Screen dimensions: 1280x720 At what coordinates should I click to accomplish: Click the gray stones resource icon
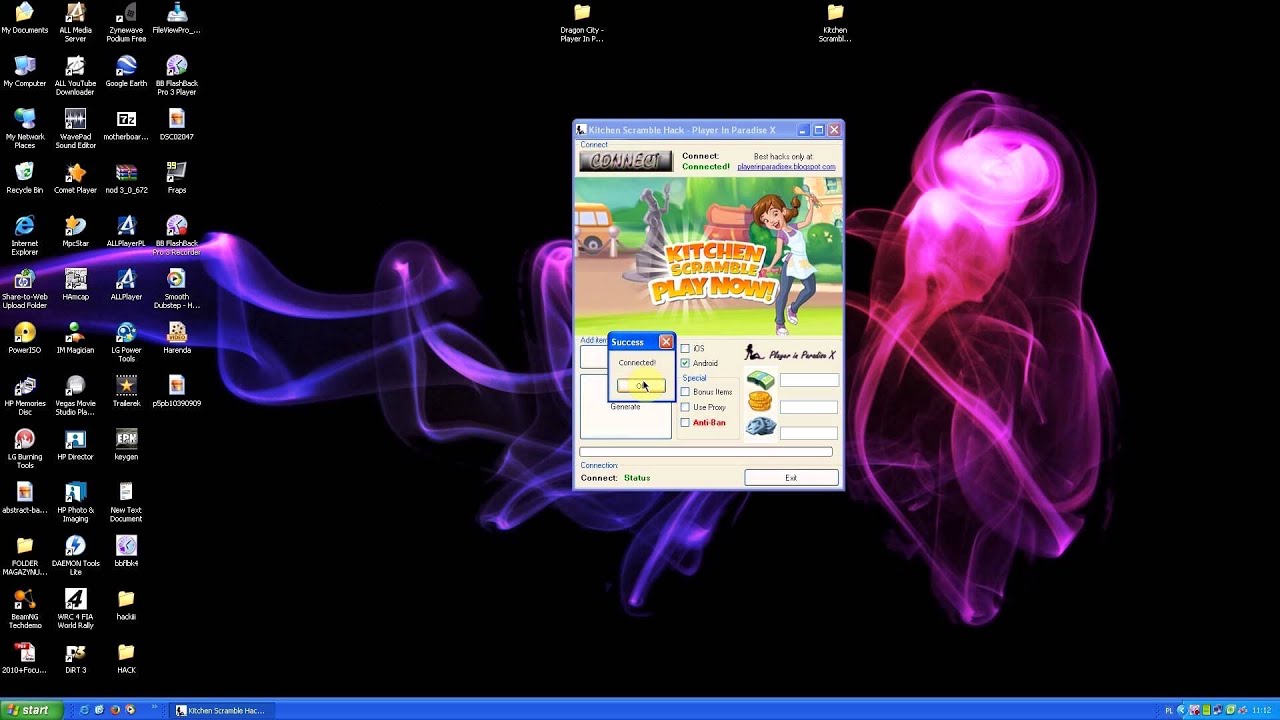(760, 427)
